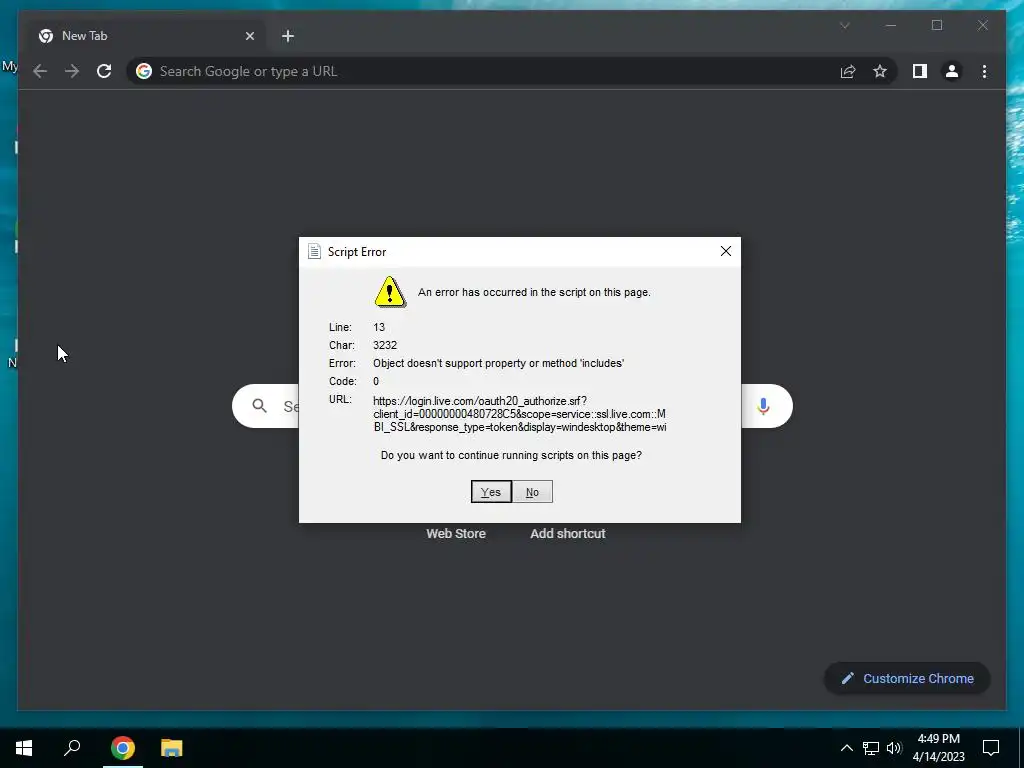Bookmark this tab with star icon
The height and width of the screenshot is (768, 1024).
(880, 71)
